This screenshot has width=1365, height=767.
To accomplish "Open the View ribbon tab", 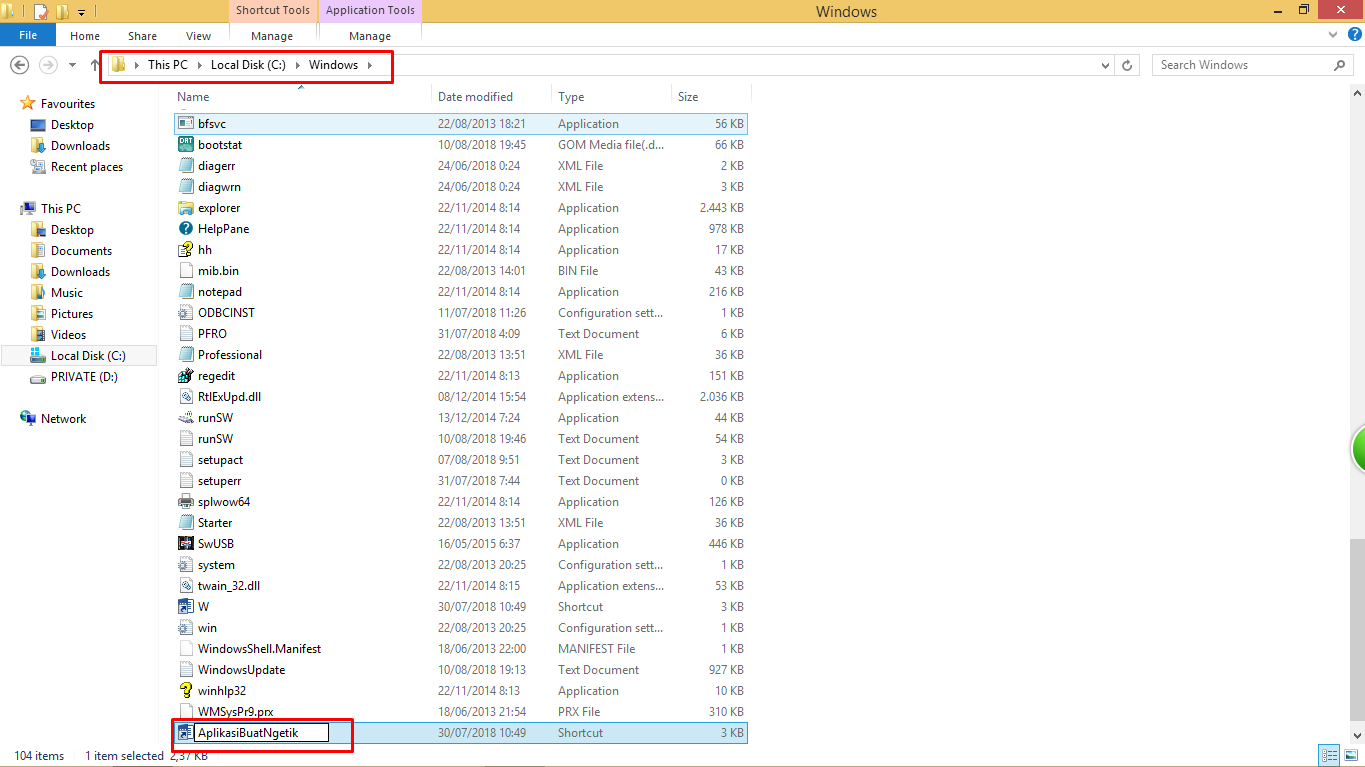I will pos(198,36).
